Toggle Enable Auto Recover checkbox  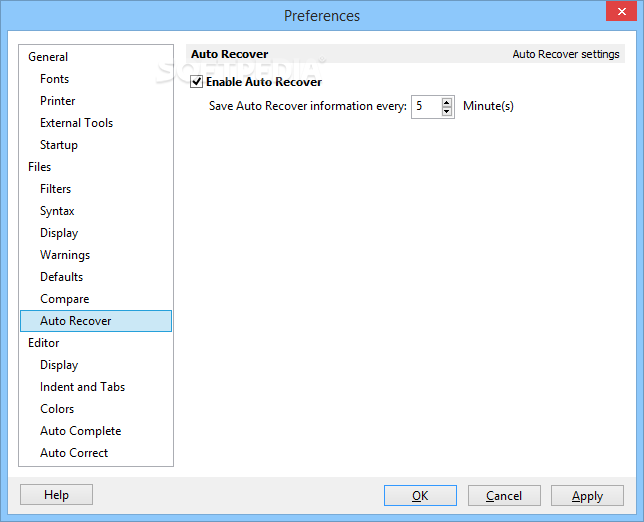click(196, 82)
